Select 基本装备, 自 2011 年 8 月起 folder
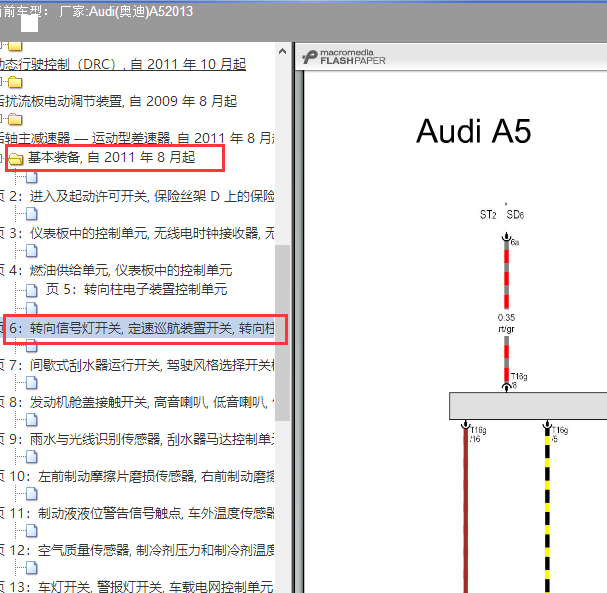 pyautogui.click(x=111, y=157)
